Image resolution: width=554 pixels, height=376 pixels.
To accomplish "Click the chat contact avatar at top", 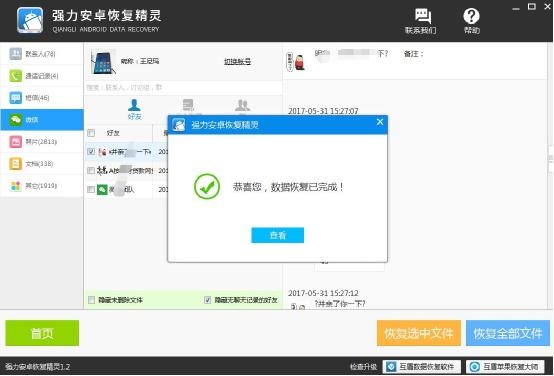I will [x=296, y=61].
